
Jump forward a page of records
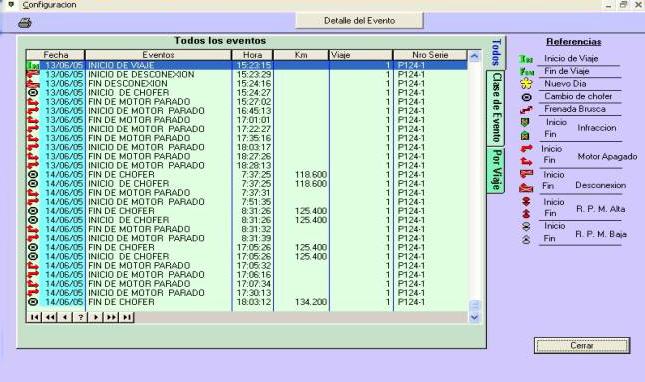click(111, 317)
